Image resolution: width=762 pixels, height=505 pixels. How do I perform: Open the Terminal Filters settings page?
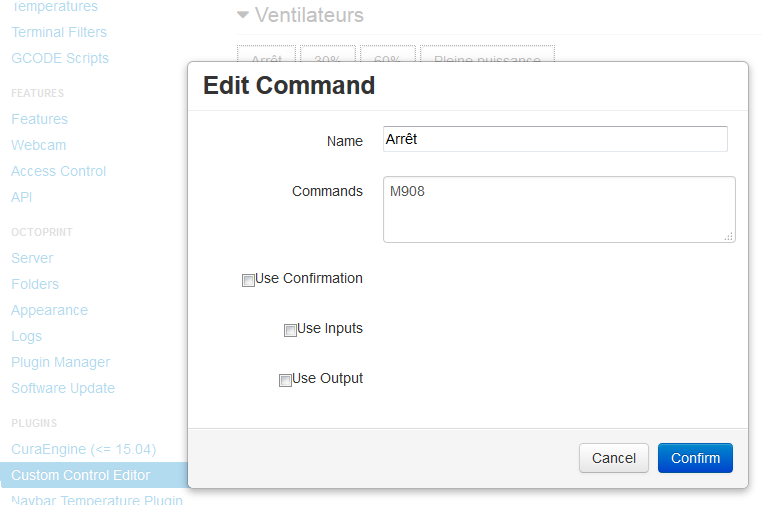[59, 32]
